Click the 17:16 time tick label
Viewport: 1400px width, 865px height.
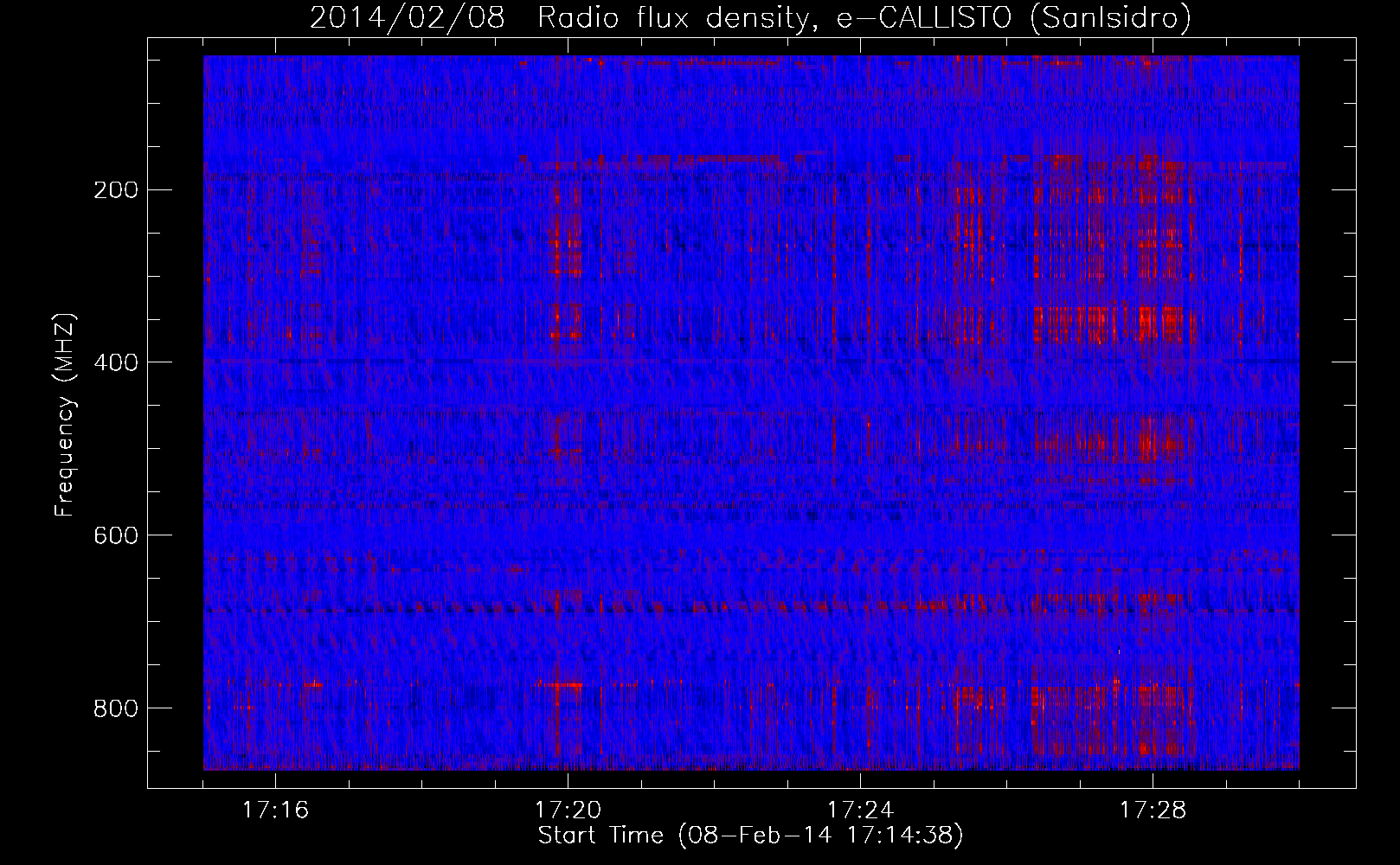point(275,811)
